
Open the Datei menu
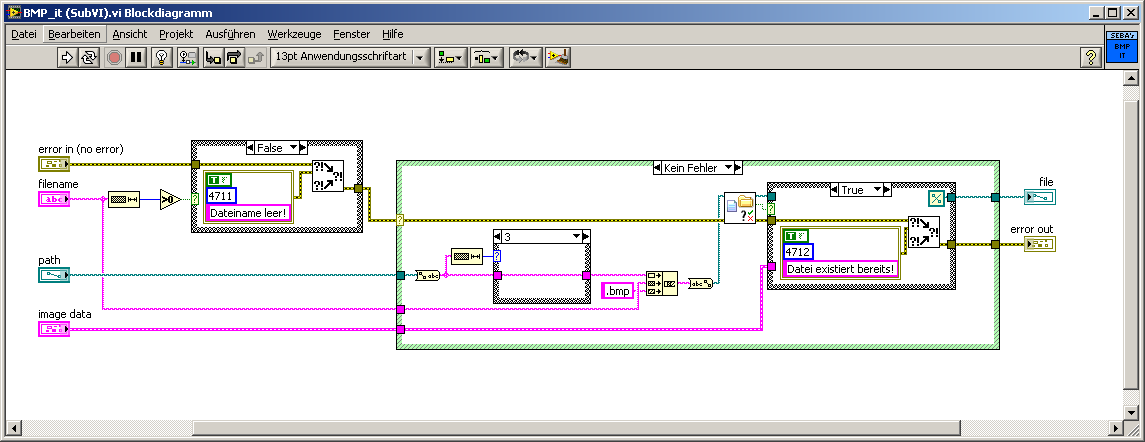[x=24, y=34]
